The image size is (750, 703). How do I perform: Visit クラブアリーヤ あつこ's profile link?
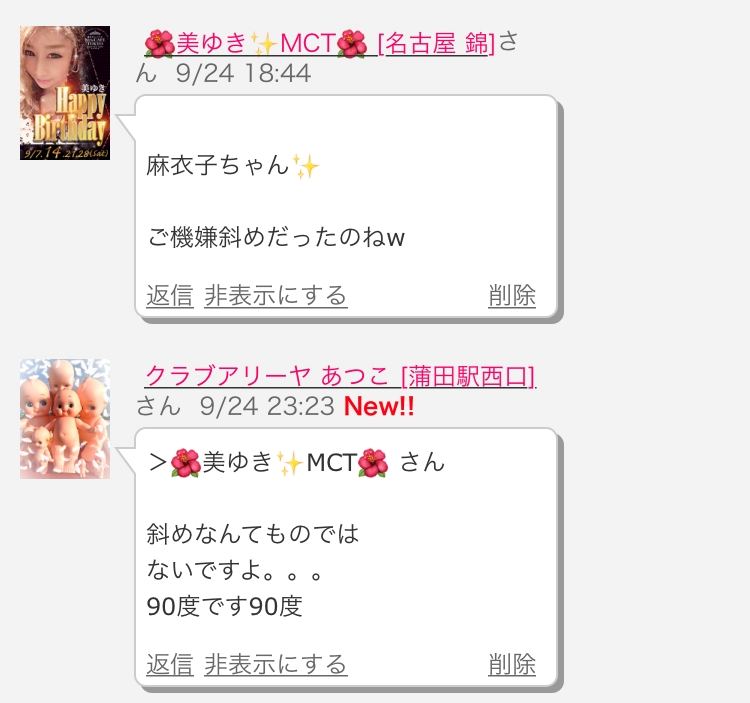[267, 375]
